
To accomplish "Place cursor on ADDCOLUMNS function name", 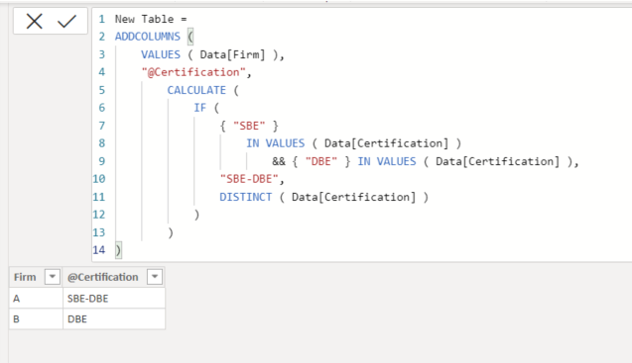I will click(148, 37).
